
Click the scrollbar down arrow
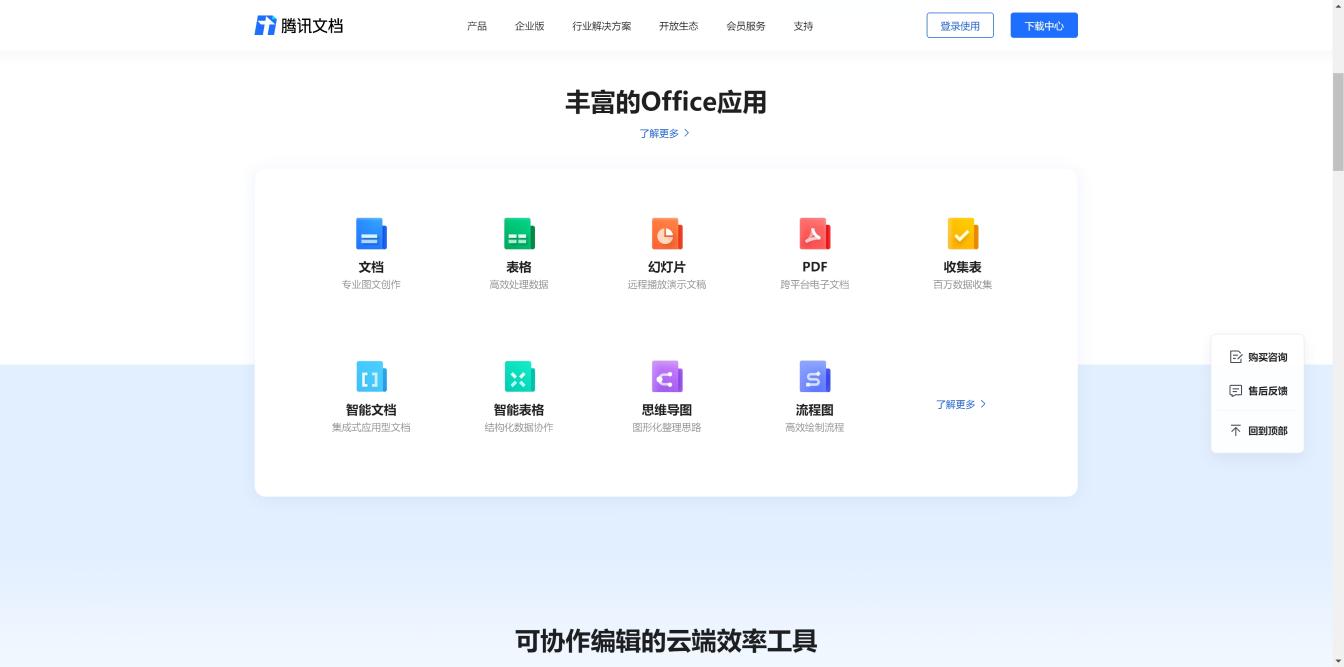point(1338,661)
